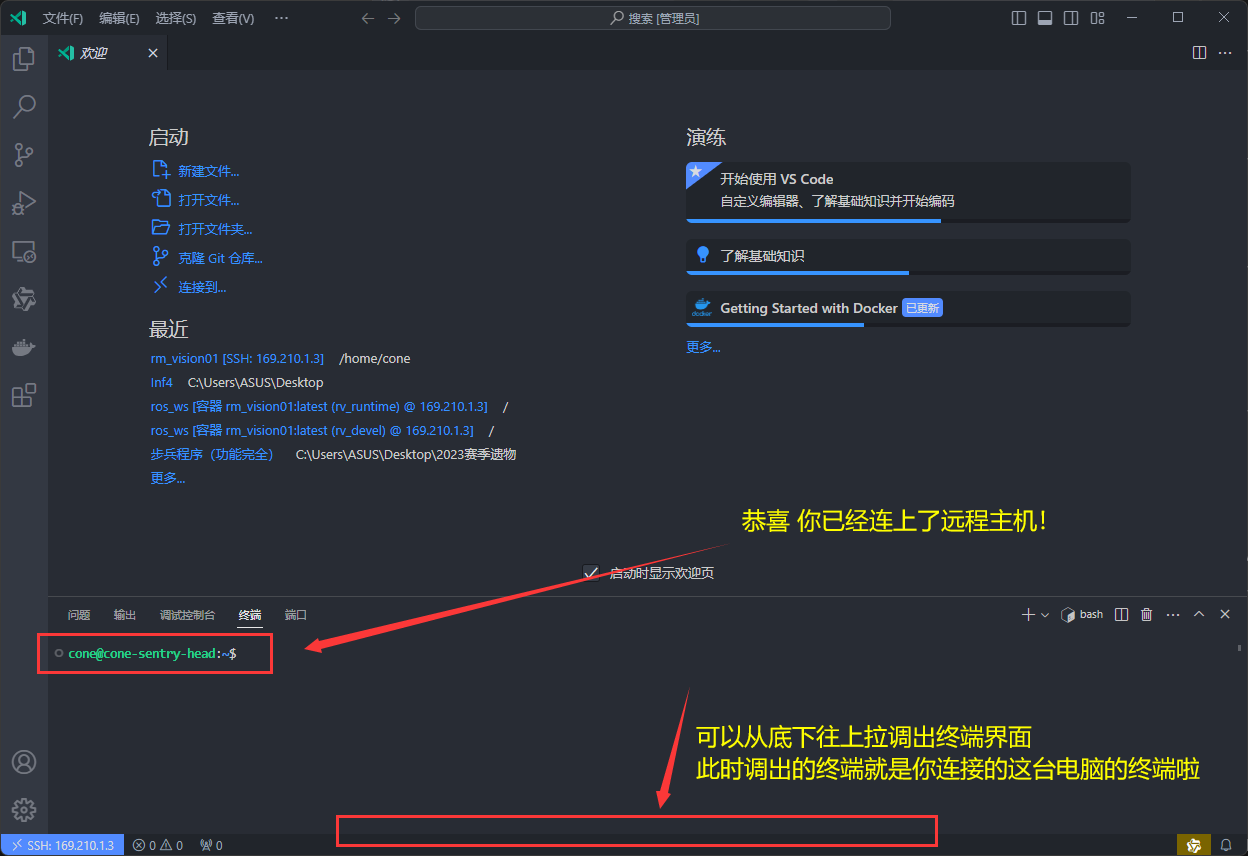
Task: Show 更多 recent items
Action: click(168, 478)
